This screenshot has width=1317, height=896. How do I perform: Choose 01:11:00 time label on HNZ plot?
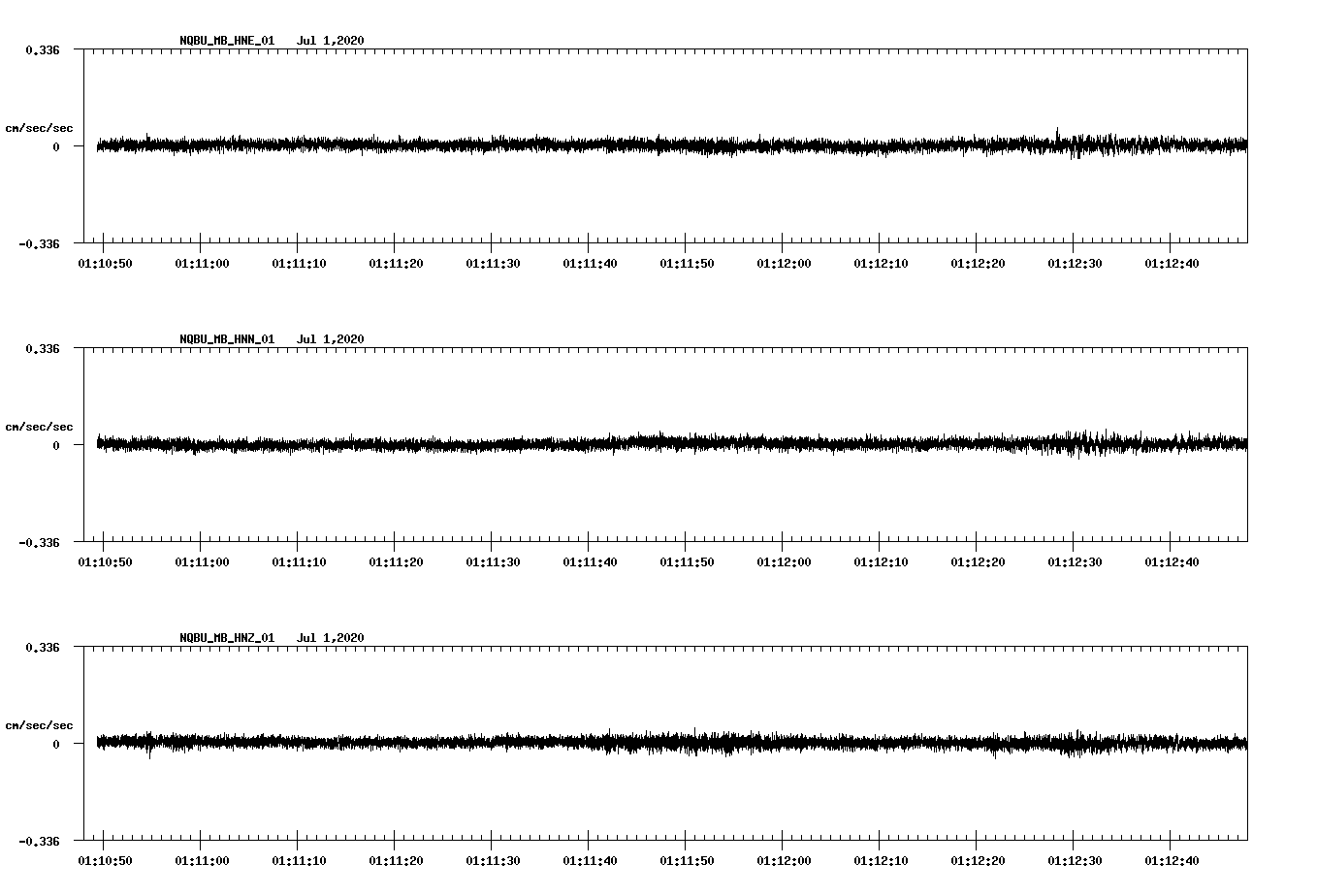[x=202, y=861]
